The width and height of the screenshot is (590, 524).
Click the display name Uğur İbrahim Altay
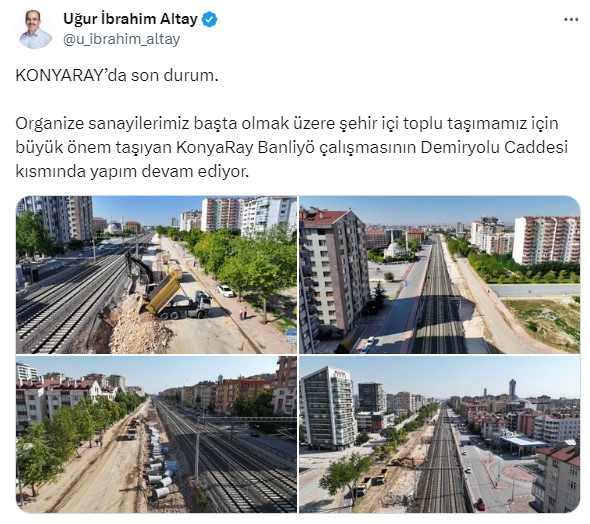tap(130, 19)
